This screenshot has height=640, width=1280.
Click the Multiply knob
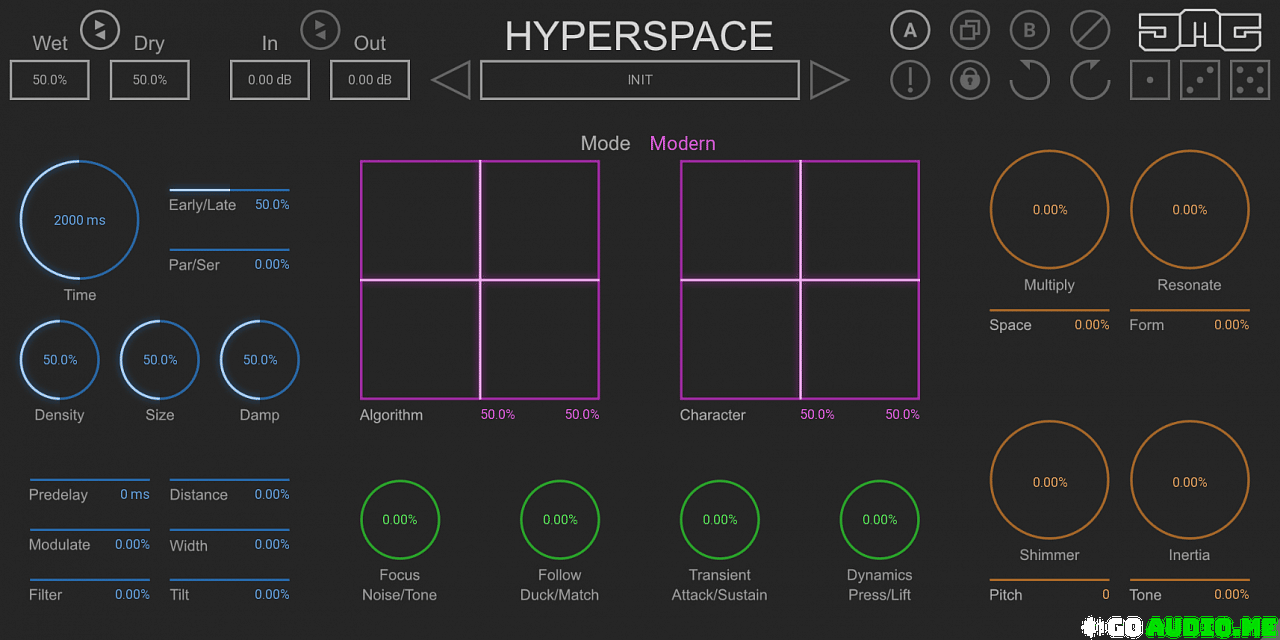pos(1050,210)
